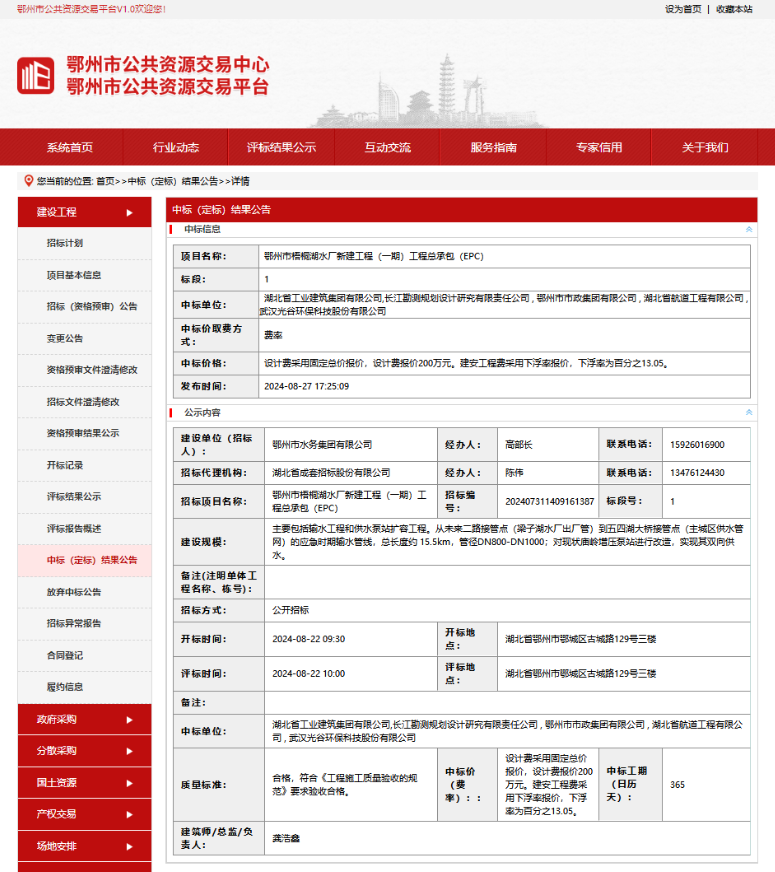This screenshot has width=775, height=872.
Task: Select 中标（定标）结果公告 in sidebar
Action: (x=92, y=560)
